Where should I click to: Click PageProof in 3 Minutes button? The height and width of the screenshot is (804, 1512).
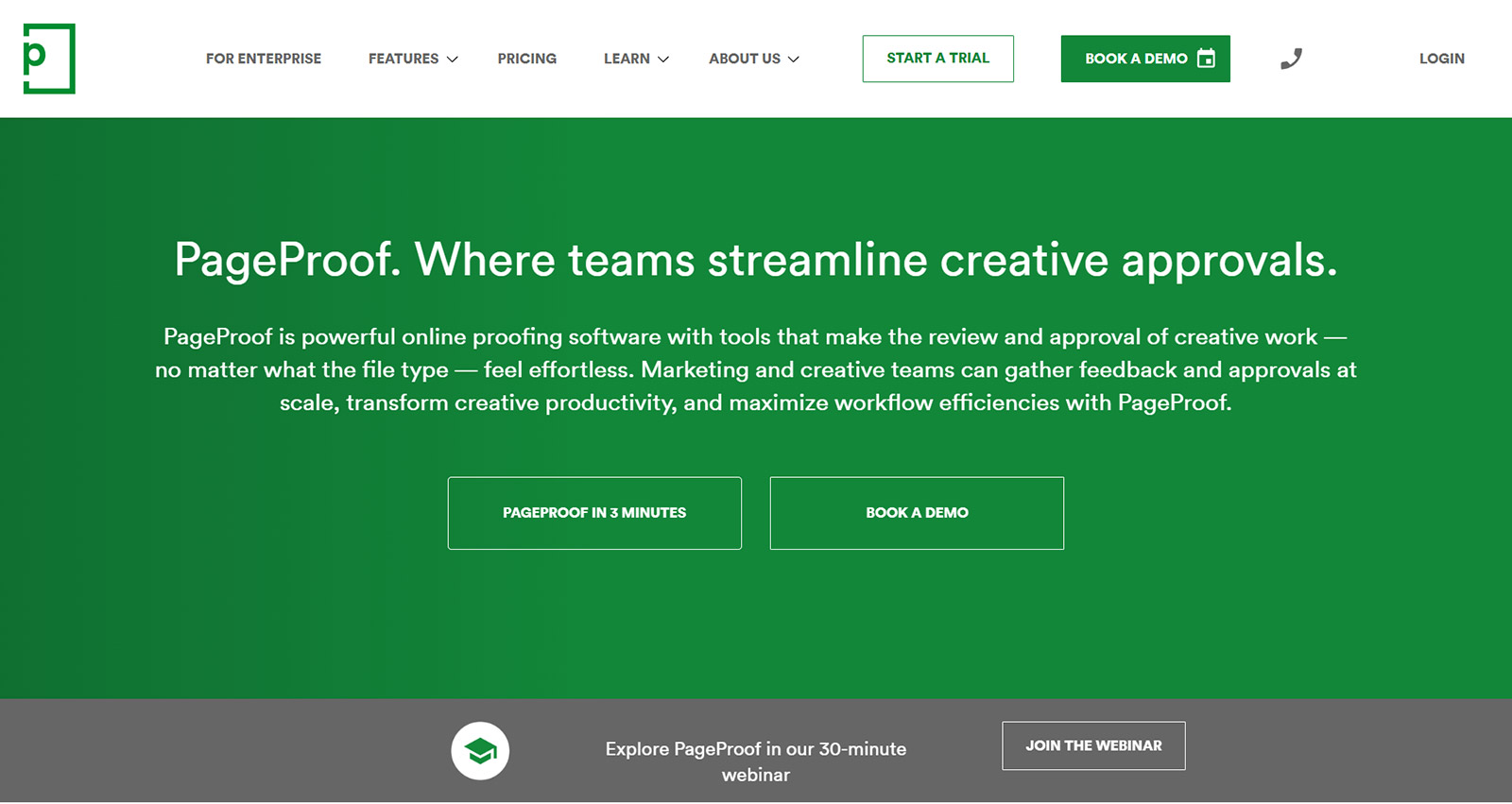click(x=594, y=513)
